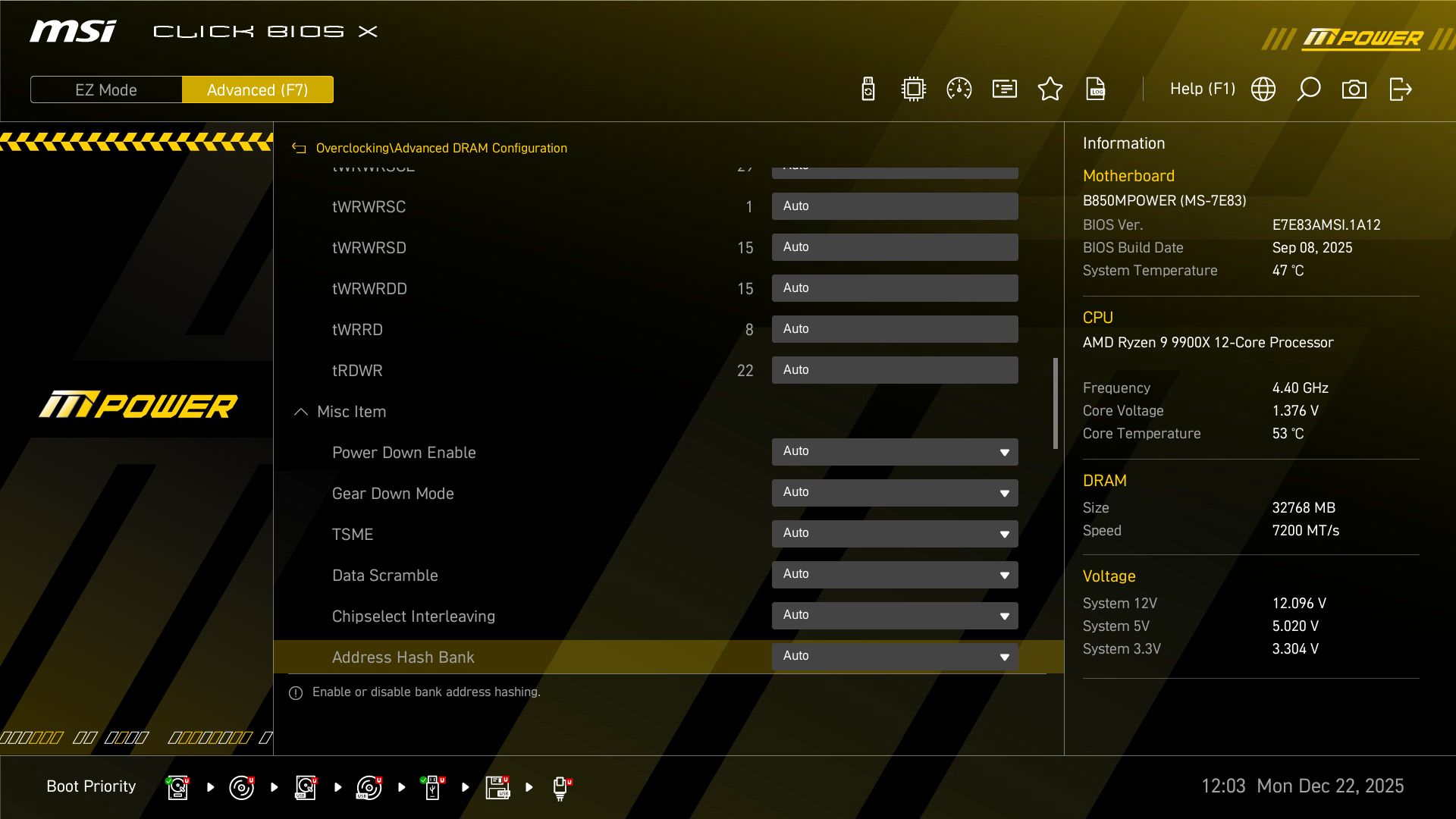Select the Advanced (F7) tab
Viewport: 1456px width, 819px height.
(258, 89)
